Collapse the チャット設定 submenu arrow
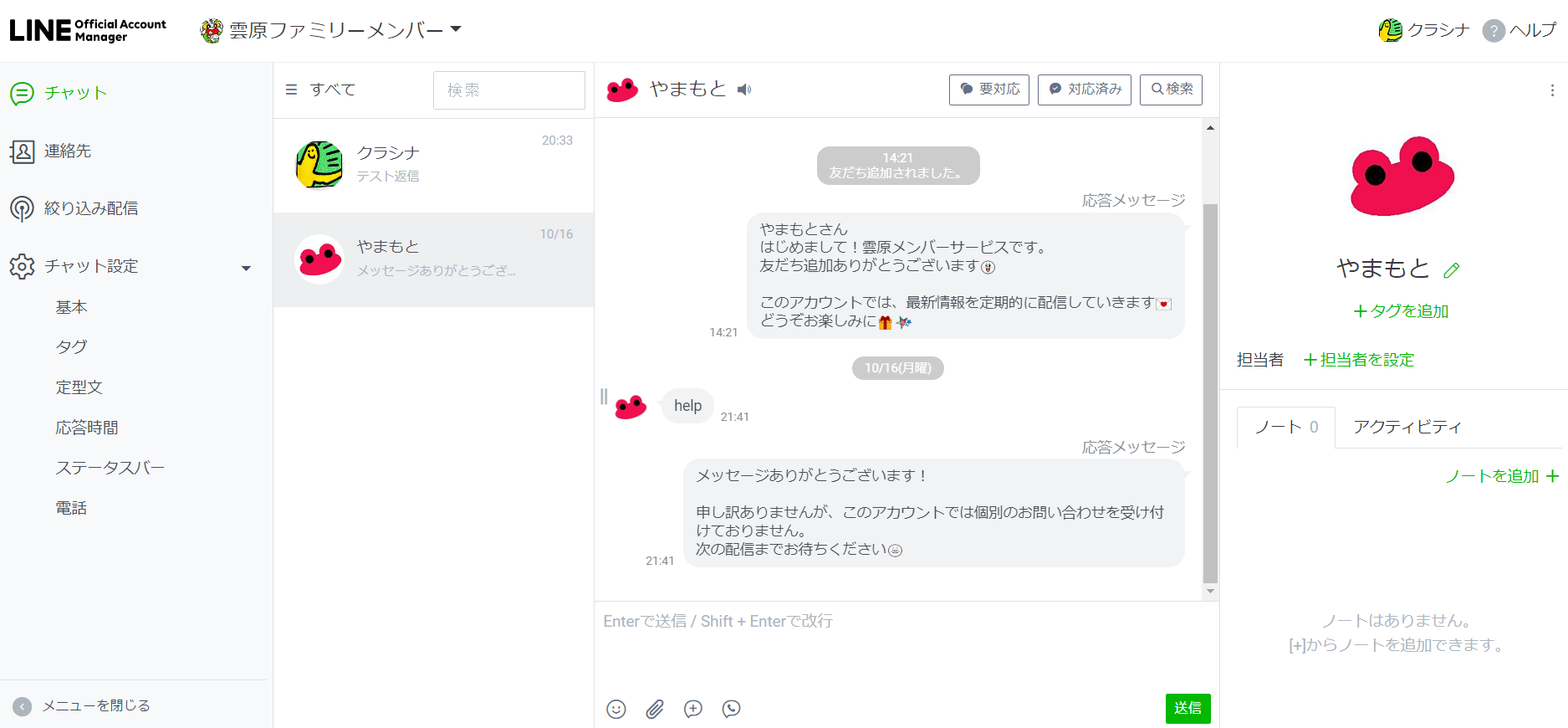 coord(246,269)
